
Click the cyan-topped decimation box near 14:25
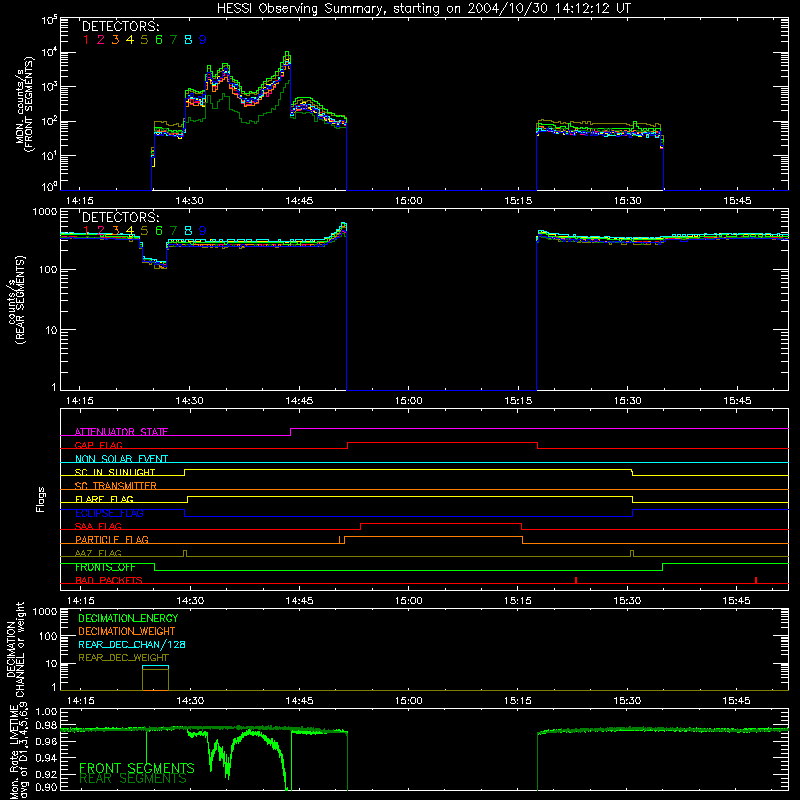tap(155, 678)
